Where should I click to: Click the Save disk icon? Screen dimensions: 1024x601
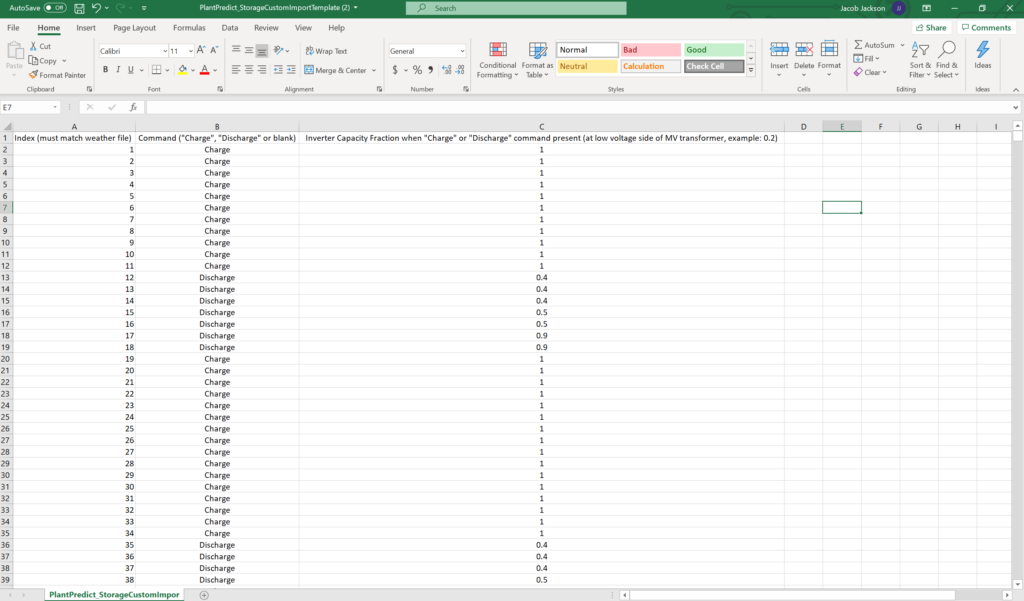(79, 8)
